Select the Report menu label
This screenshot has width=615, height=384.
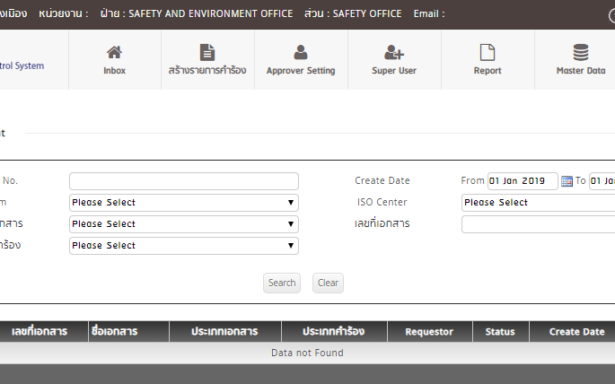[x=488, y=71]
